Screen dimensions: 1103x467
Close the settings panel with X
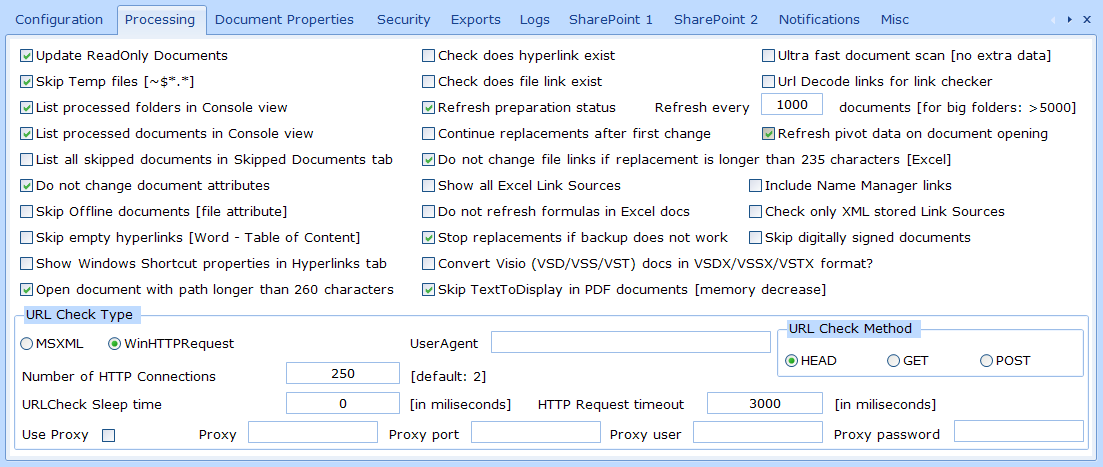pyautogui.click(x=1087, y=19)
